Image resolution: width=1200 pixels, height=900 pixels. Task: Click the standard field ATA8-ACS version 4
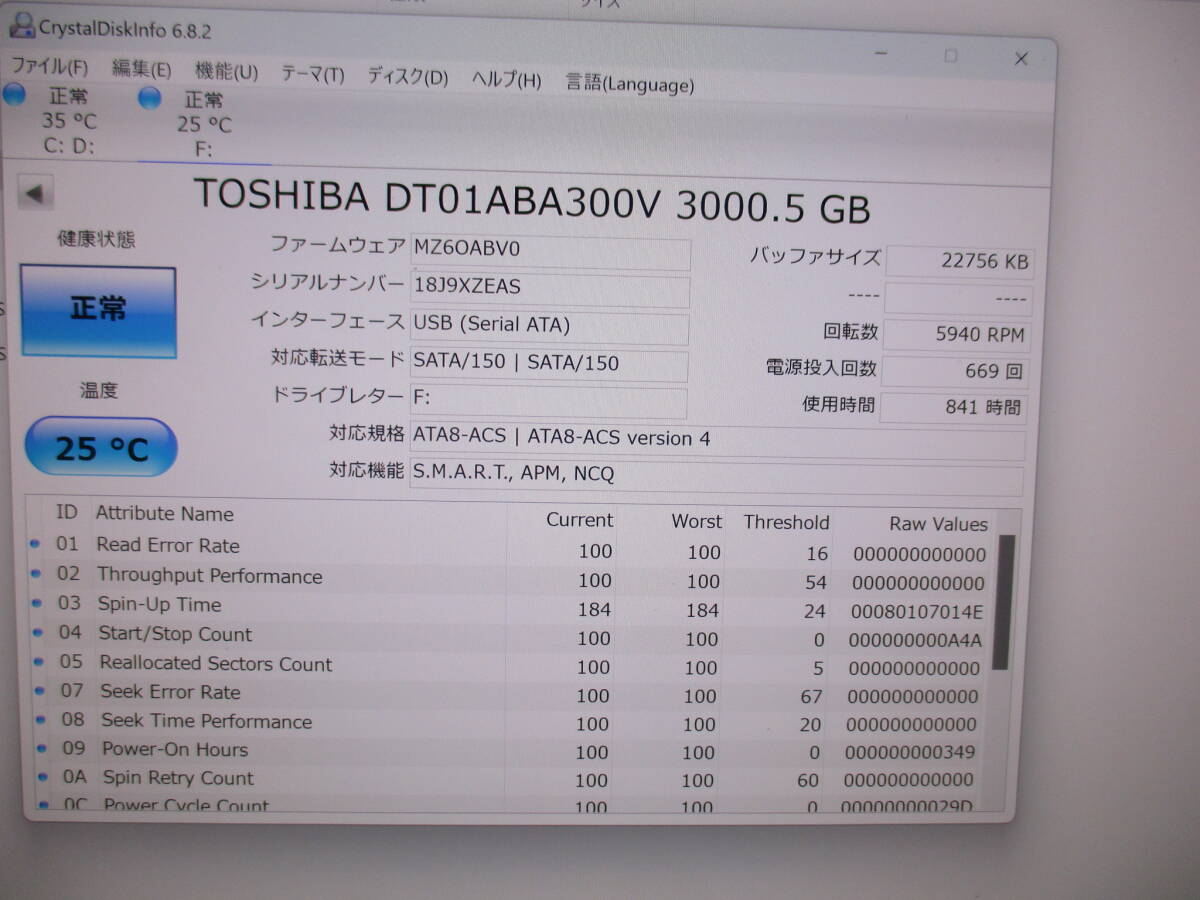point(717,439)
